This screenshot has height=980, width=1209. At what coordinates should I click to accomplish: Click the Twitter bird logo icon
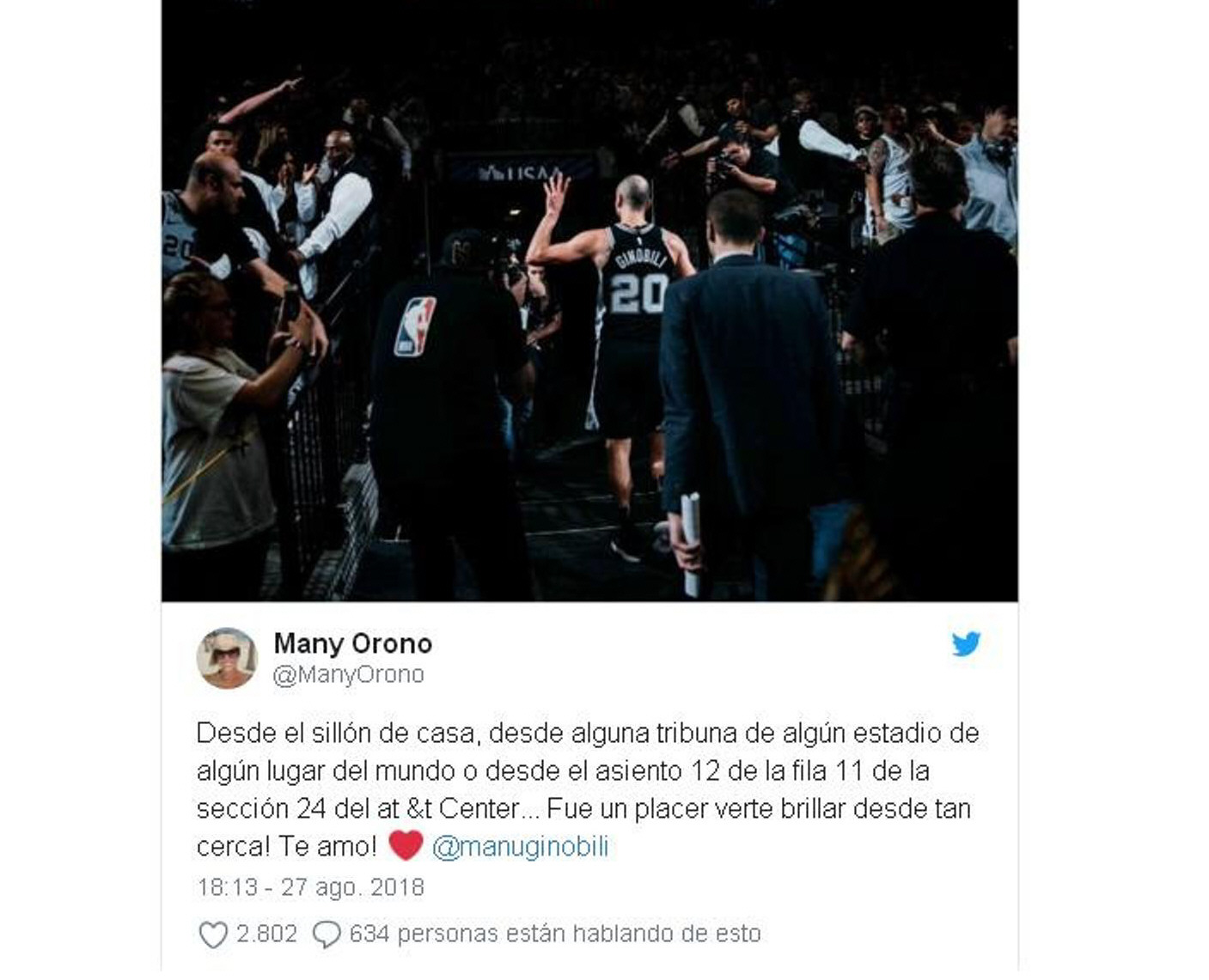point(966,643)
